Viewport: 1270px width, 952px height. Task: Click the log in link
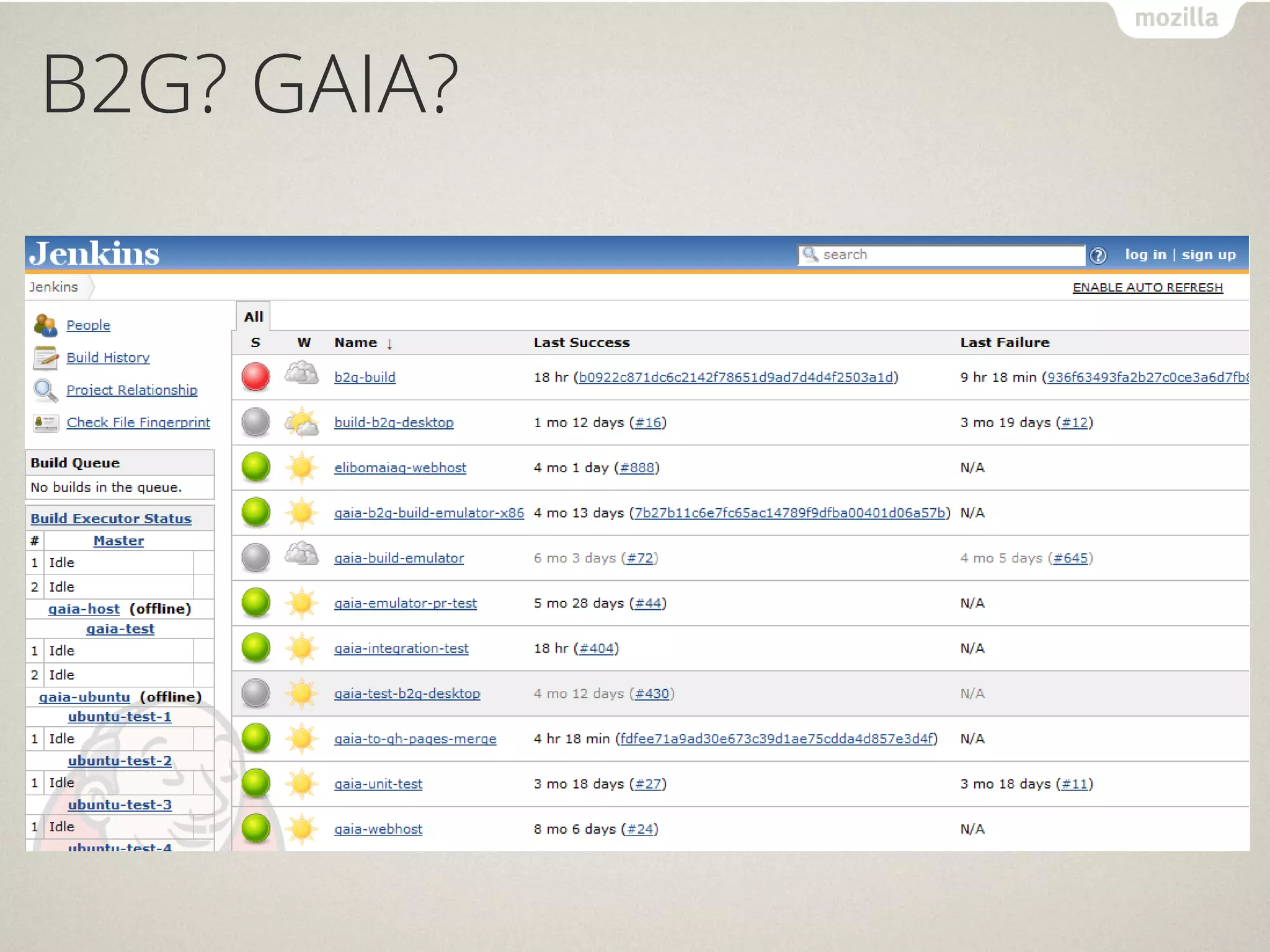(1145, 255)
